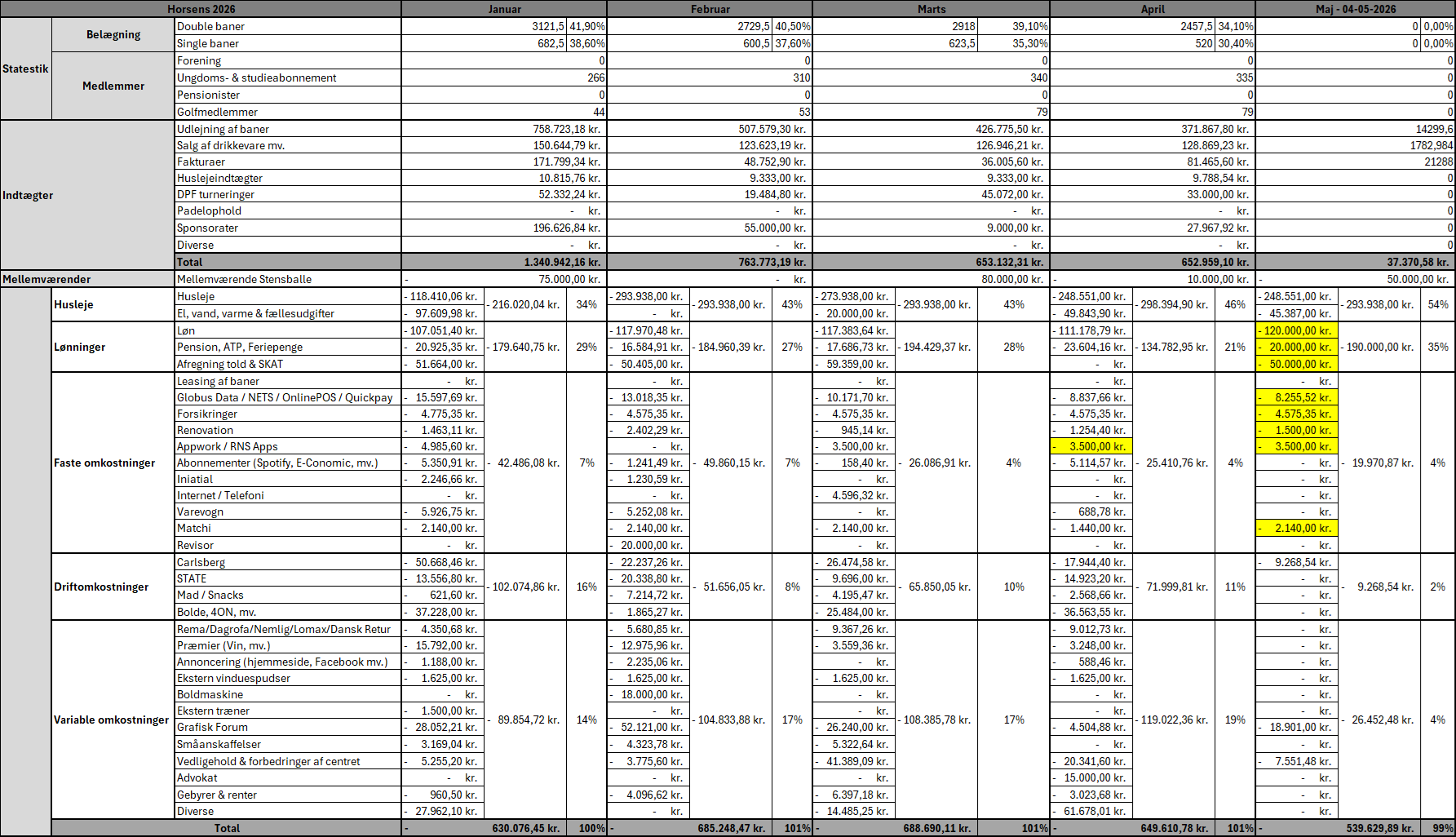Click January Udlejning af baner amount 758.723,18 kr.
Screen dimensions: 1456x837
coord(504,129)
